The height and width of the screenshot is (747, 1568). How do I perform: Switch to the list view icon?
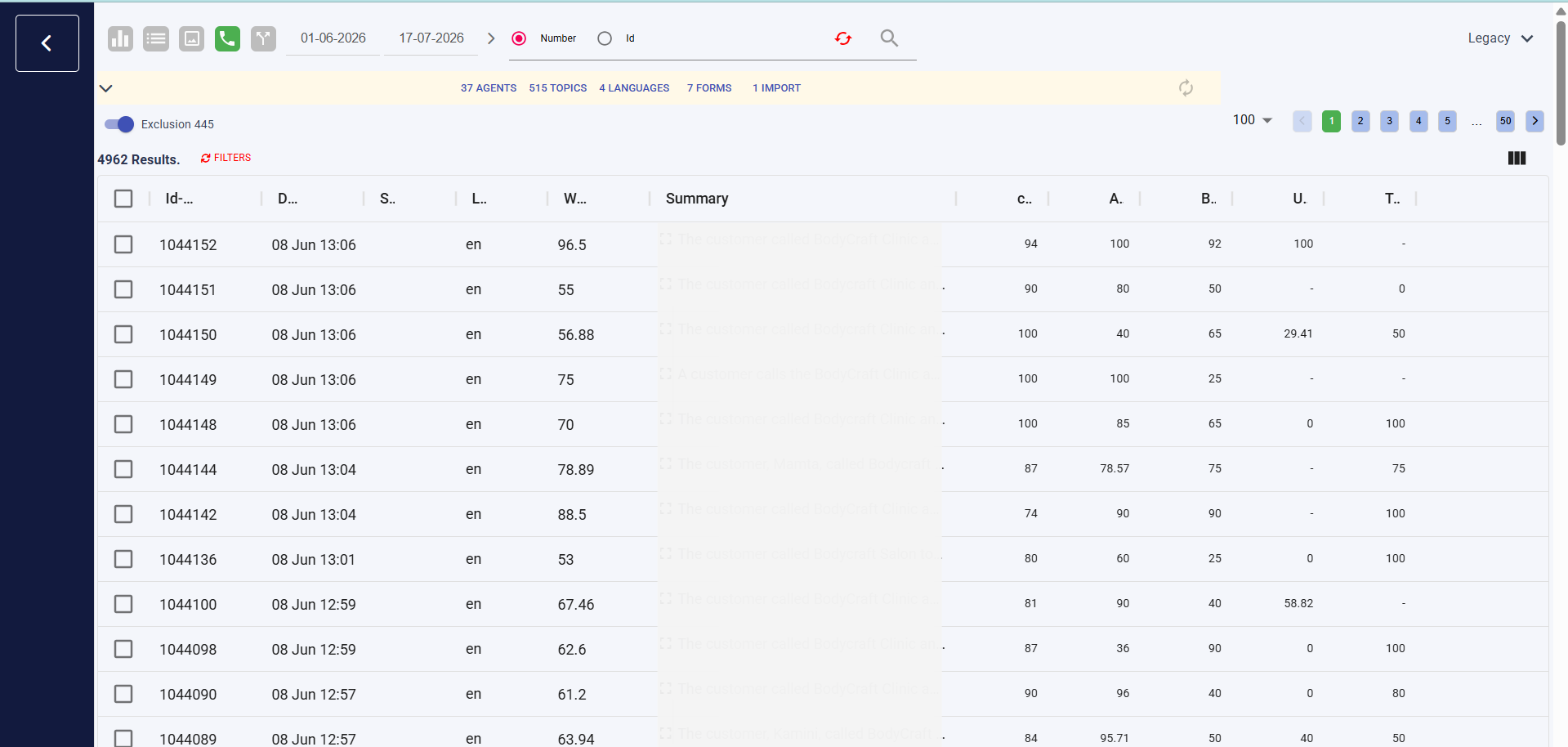[x=156, y=38]
